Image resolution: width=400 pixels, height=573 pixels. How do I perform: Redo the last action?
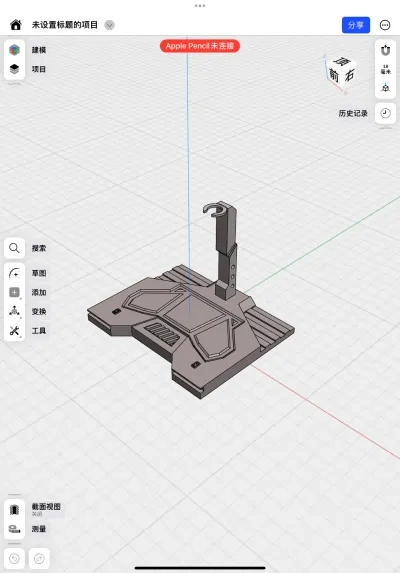pyautogui.click(x=39, y=558)
